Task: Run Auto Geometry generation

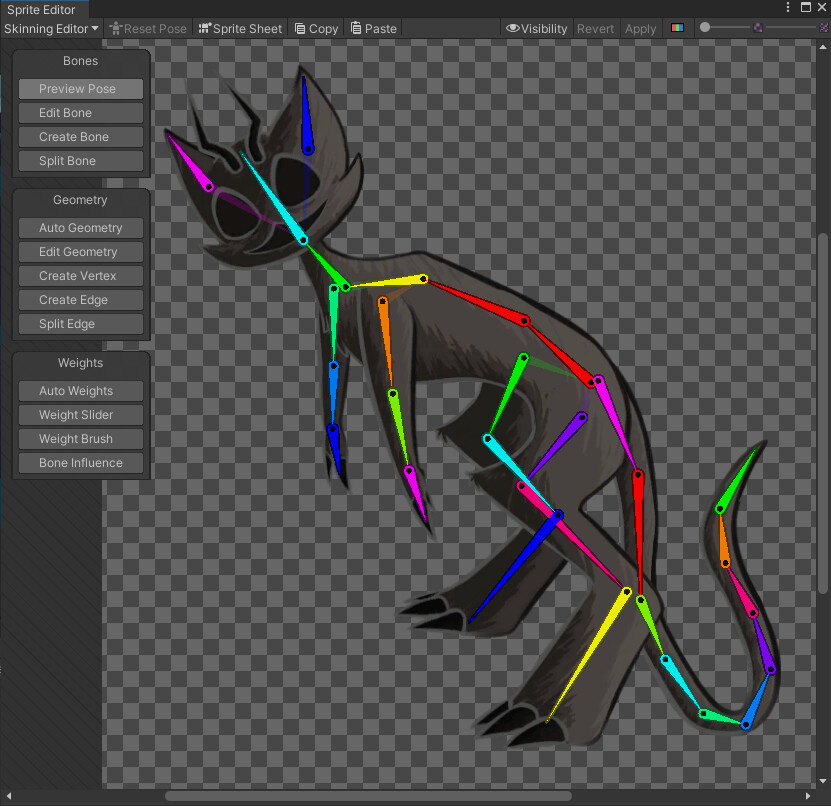Action: pos(80,227)
